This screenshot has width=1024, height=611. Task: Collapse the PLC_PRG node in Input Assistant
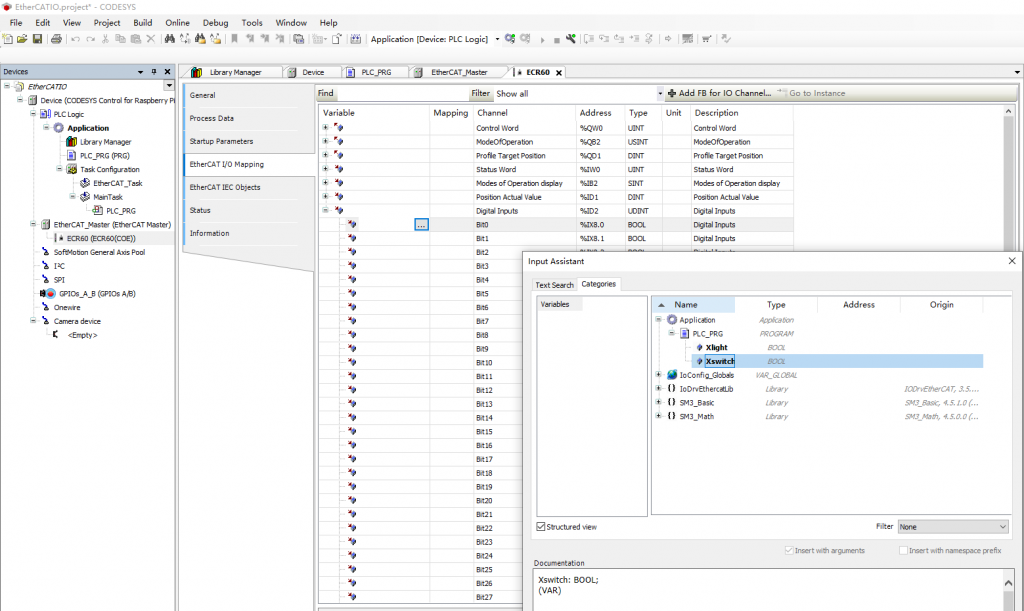[671, 333]
